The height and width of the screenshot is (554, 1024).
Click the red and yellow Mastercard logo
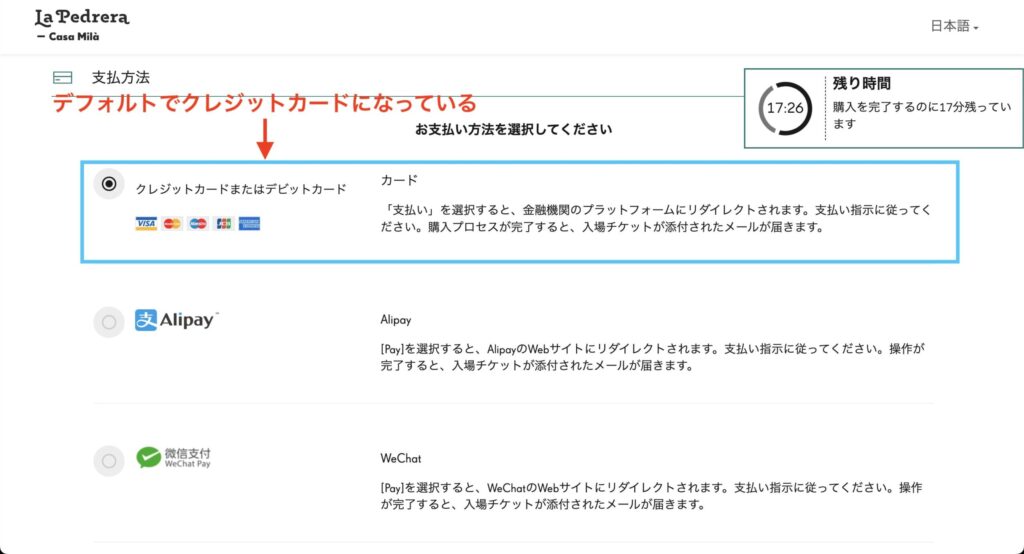172,224
